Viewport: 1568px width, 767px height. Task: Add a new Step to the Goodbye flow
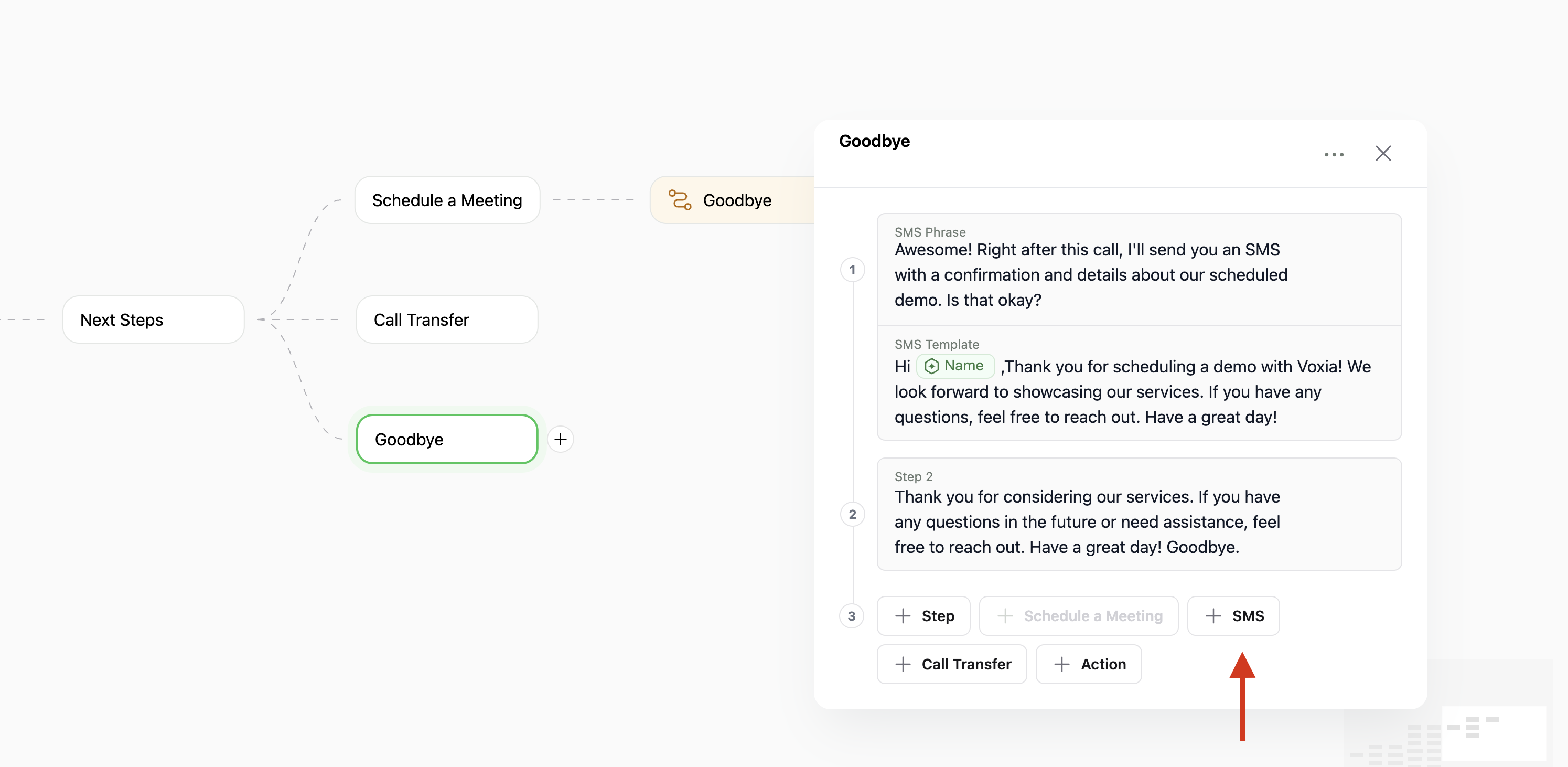923,615
